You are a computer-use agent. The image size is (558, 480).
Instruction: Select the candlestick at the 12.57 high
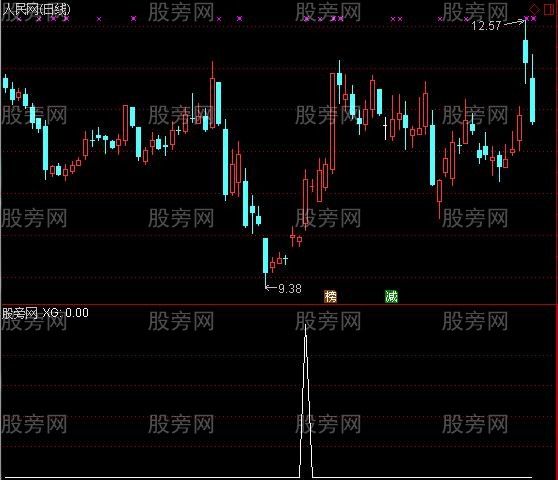point(525,52)
